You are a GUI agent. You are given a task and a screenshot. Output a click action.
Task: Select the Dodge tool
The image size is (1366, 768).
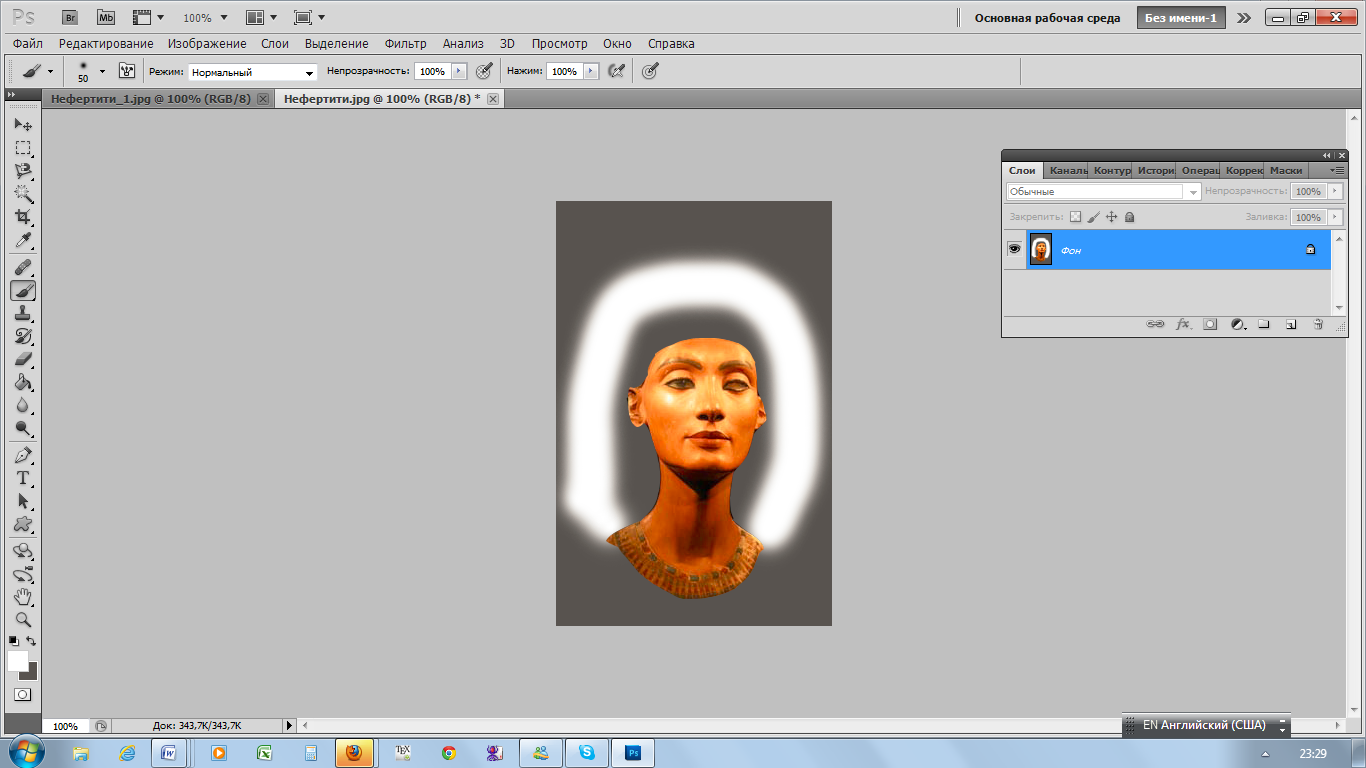click(23, 428)
